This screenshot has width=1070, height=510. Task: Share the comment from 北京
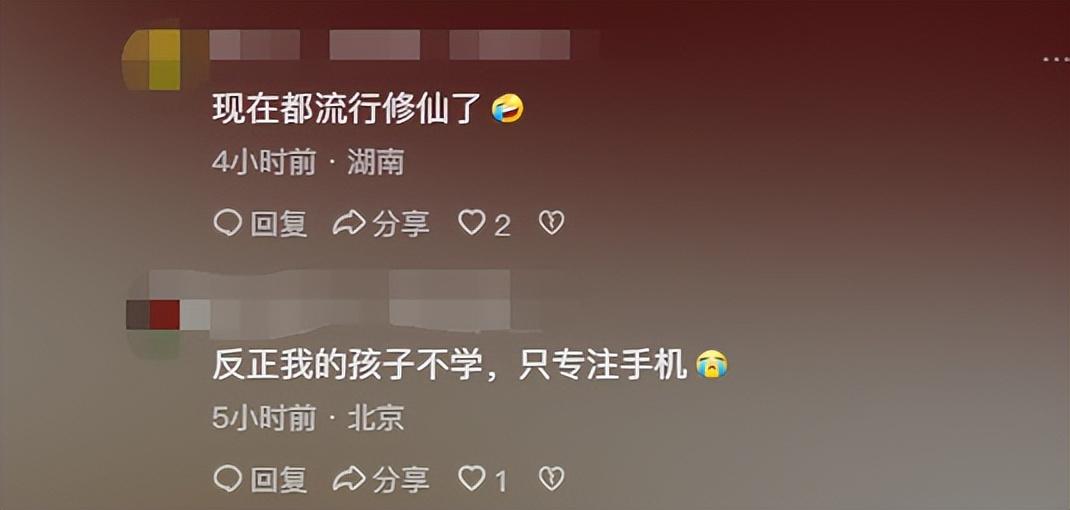pyautogui.click(x=381, y=479)
